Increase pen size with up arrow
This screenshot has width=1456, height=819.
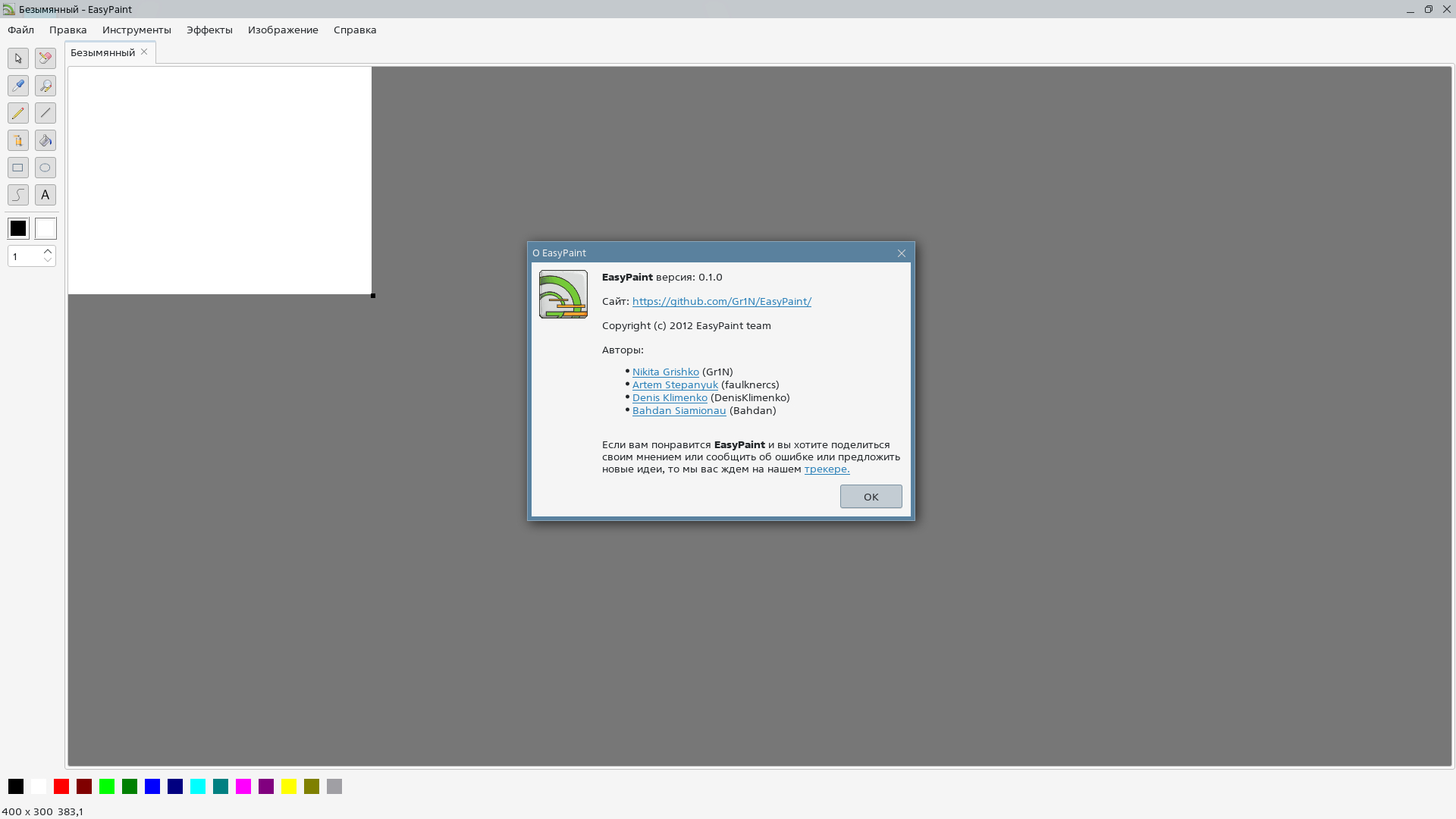[x=48, y=251]
